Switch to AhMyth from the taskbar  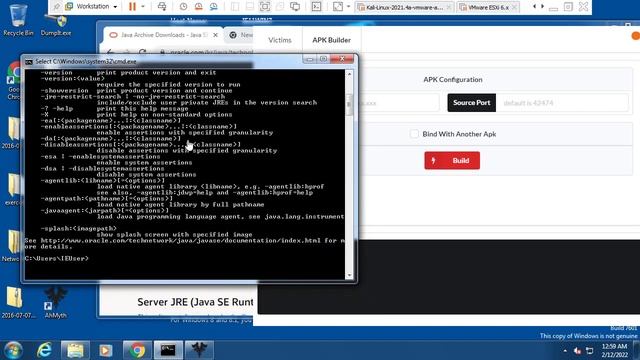[199, 350]
